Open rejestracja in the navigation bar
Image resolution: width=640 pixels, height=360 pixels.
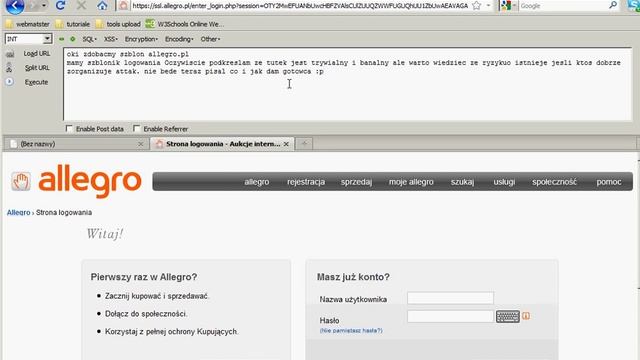(x=306, y=182)
